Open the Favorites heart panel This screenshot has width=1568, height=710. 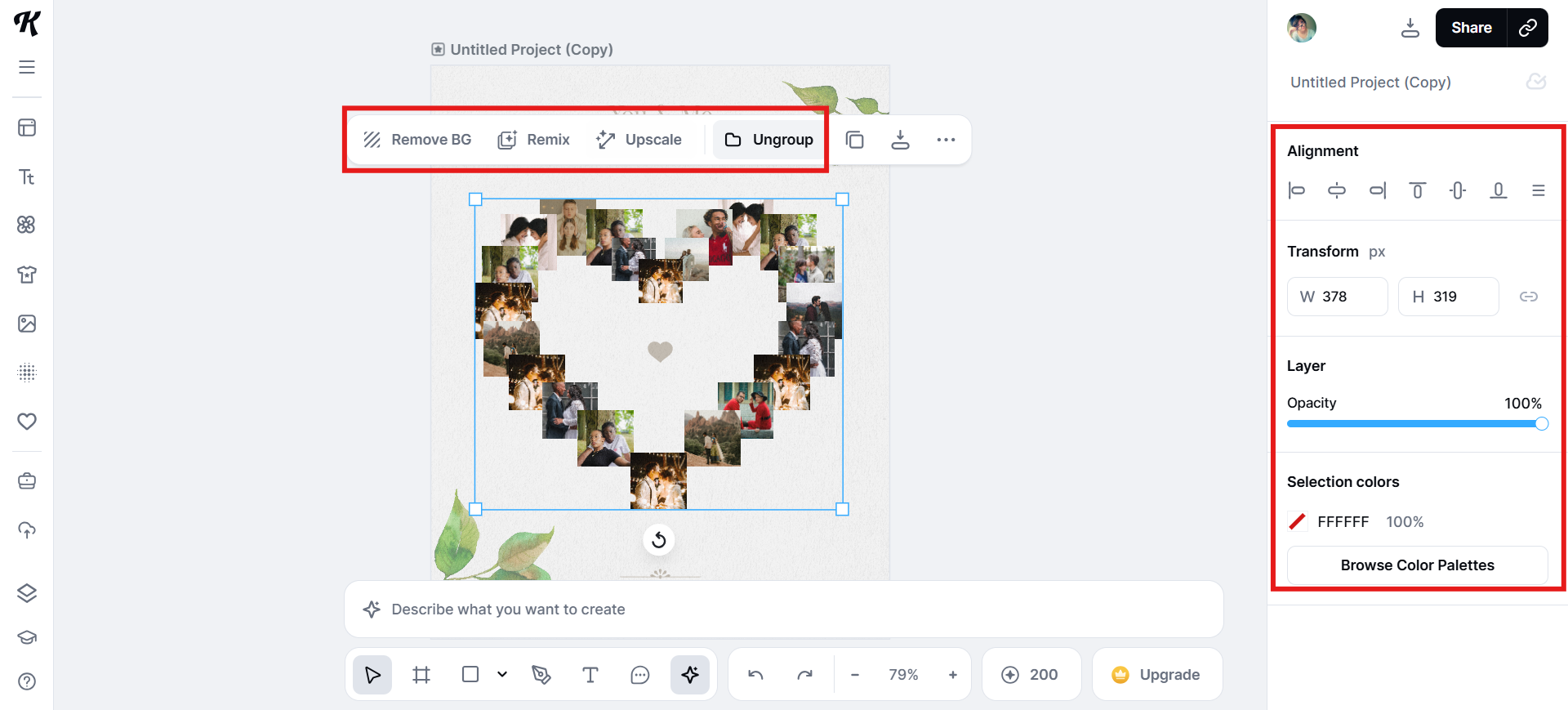coord(27,422)
